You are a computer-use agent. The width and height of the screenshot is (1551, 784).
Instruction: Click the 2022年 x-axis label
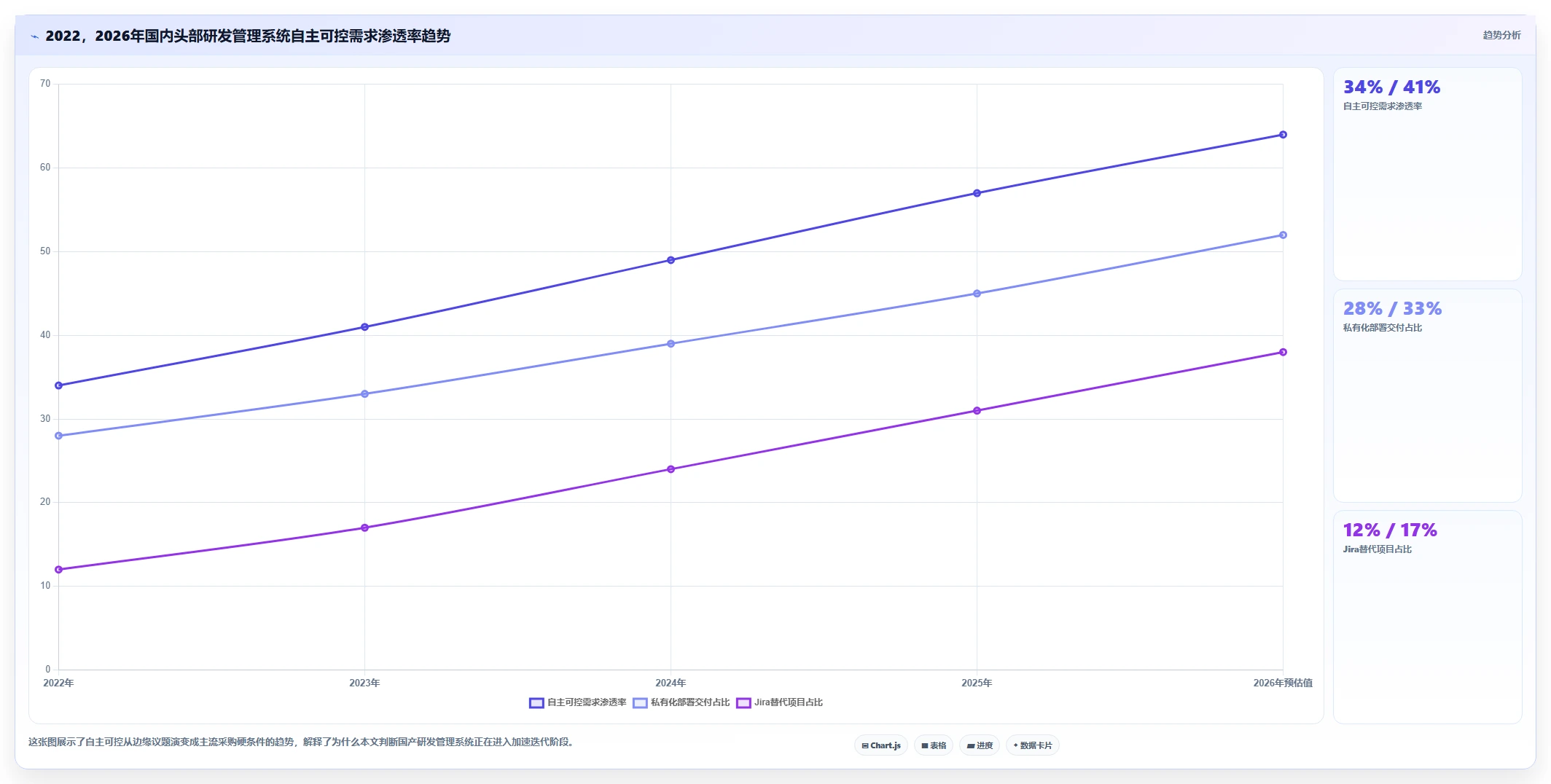coord(58,683)
